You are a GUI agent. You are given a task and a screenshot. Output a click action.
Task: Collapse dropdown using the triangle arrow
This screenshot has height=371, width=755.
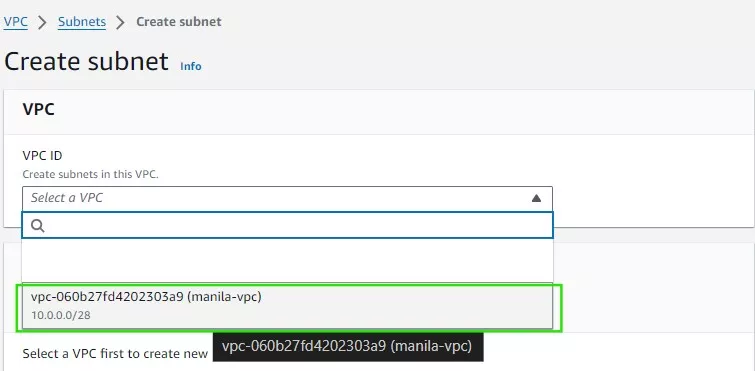click(x=536, y=198)
